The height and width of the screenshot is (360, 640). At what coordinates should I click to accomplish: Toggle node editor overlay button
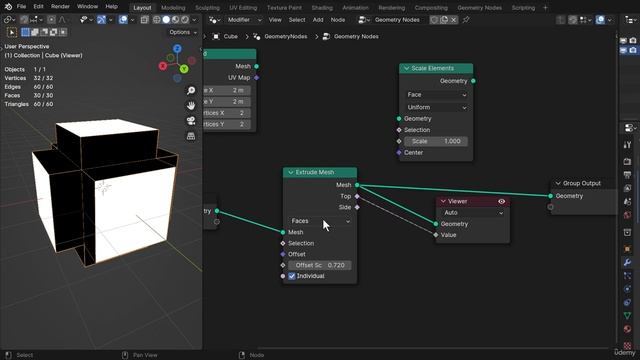pos(600,20)
